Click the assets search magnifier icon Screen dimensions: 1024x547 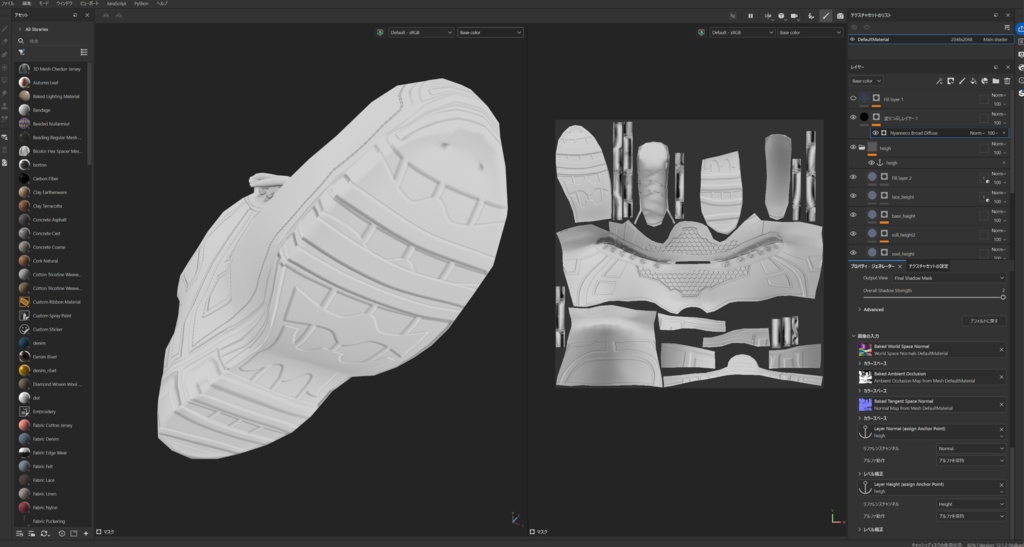pos(21,40)
